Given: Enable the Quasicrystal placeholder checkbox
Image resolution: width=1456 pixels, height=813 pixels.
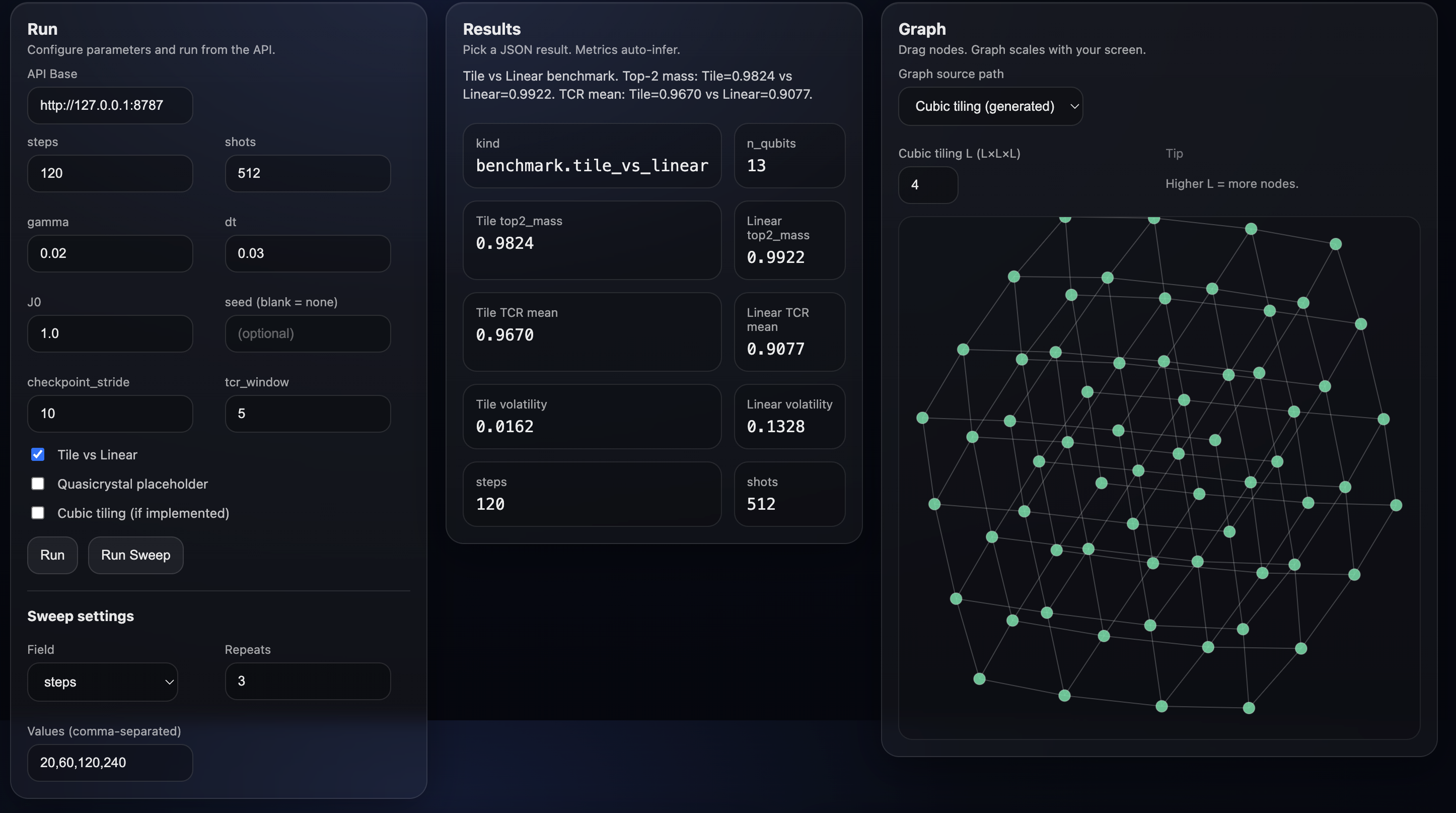Looking at the screenshot, I should pyautogui.click(x=37, y=484).
